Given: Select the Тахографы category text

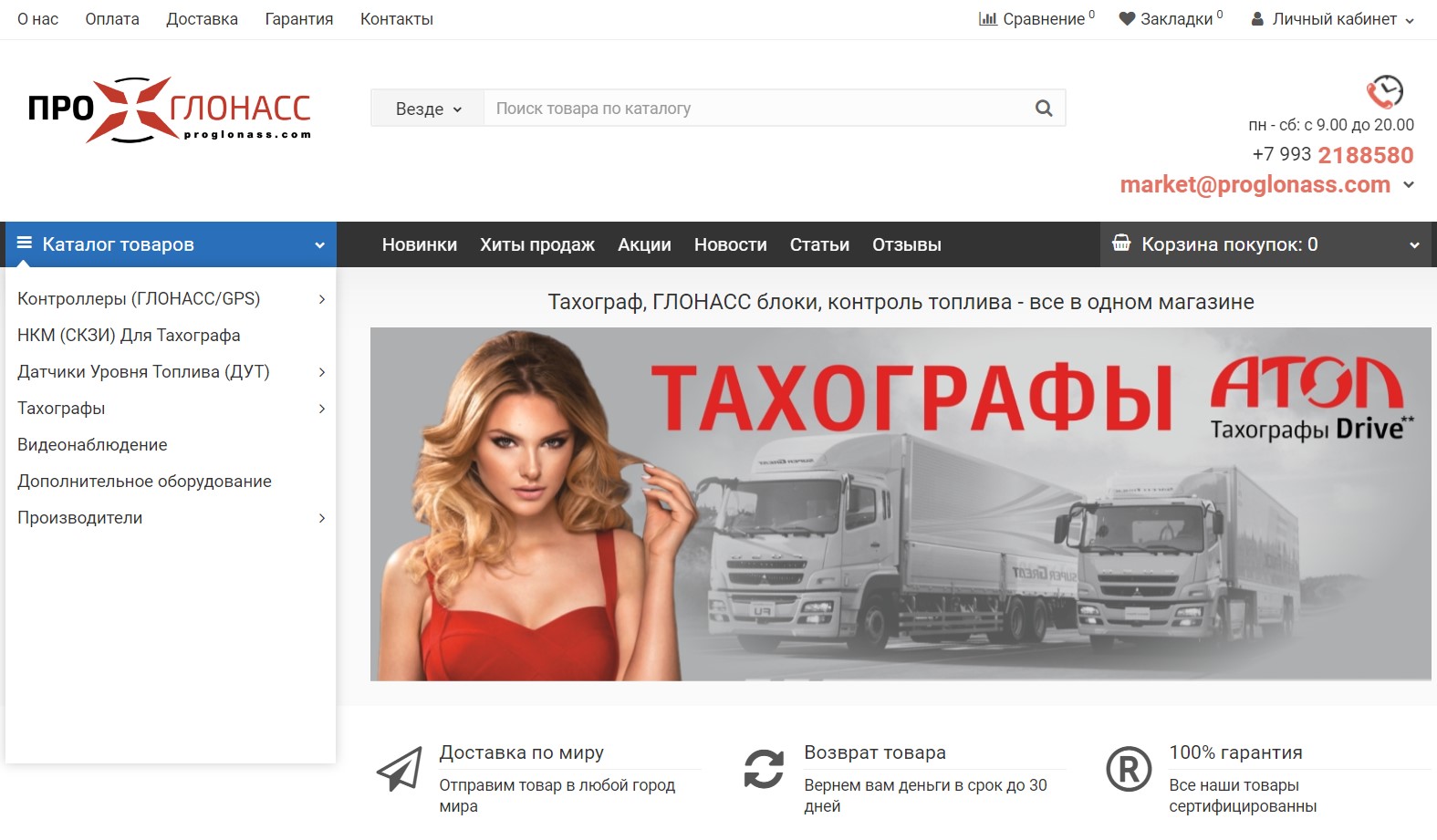Looking at the screenshot, I should point(61,409).
